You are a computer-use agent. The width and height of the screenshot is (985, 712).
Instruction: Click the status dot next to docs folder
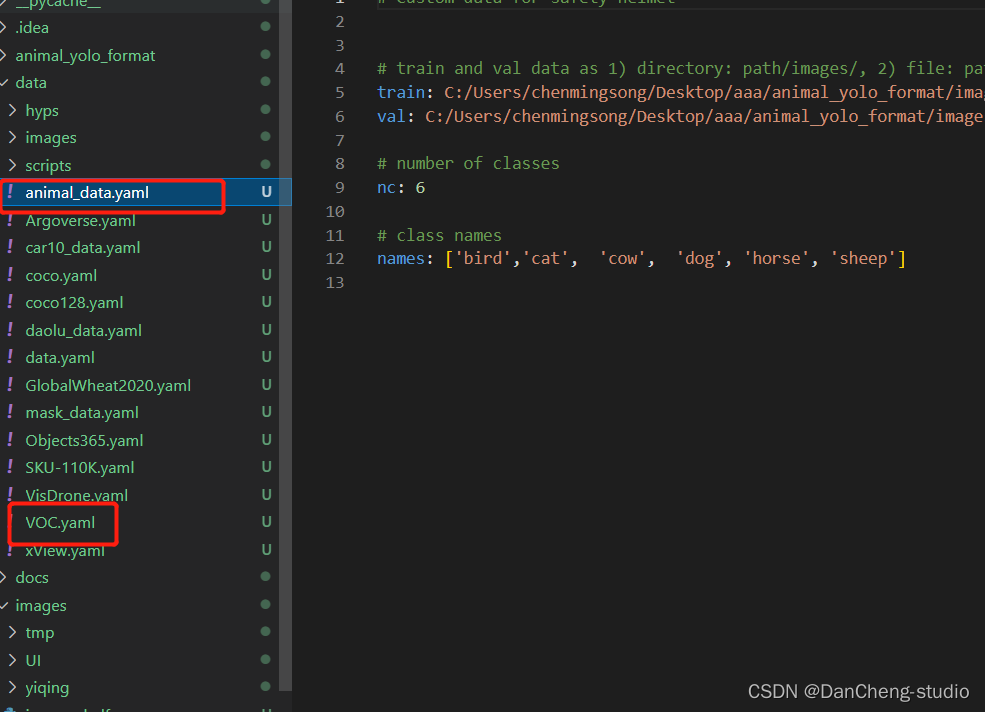(x=266, y=577)
